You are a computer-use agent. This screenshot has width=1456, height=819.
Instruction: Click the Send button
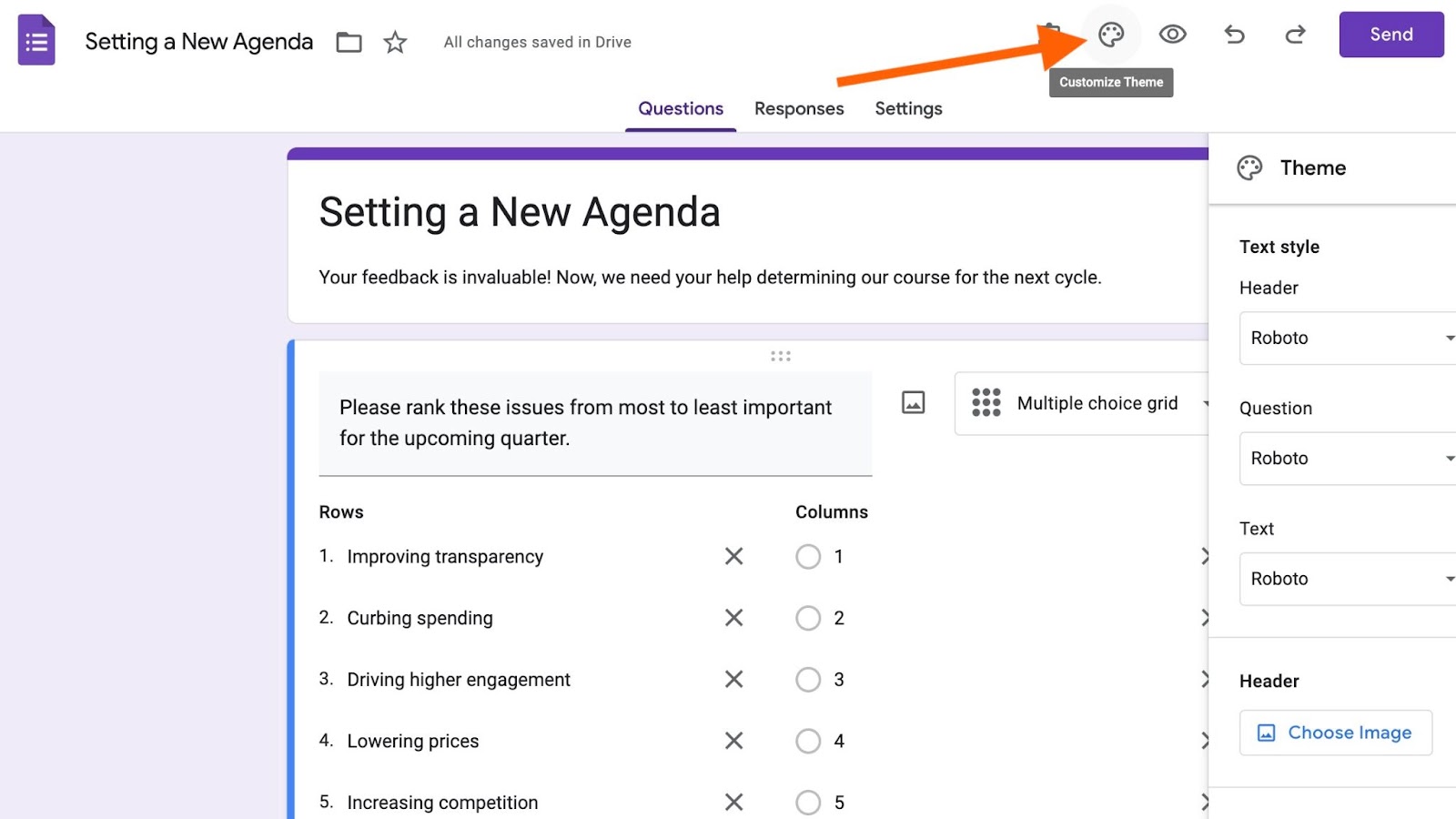coord(1390,35)
